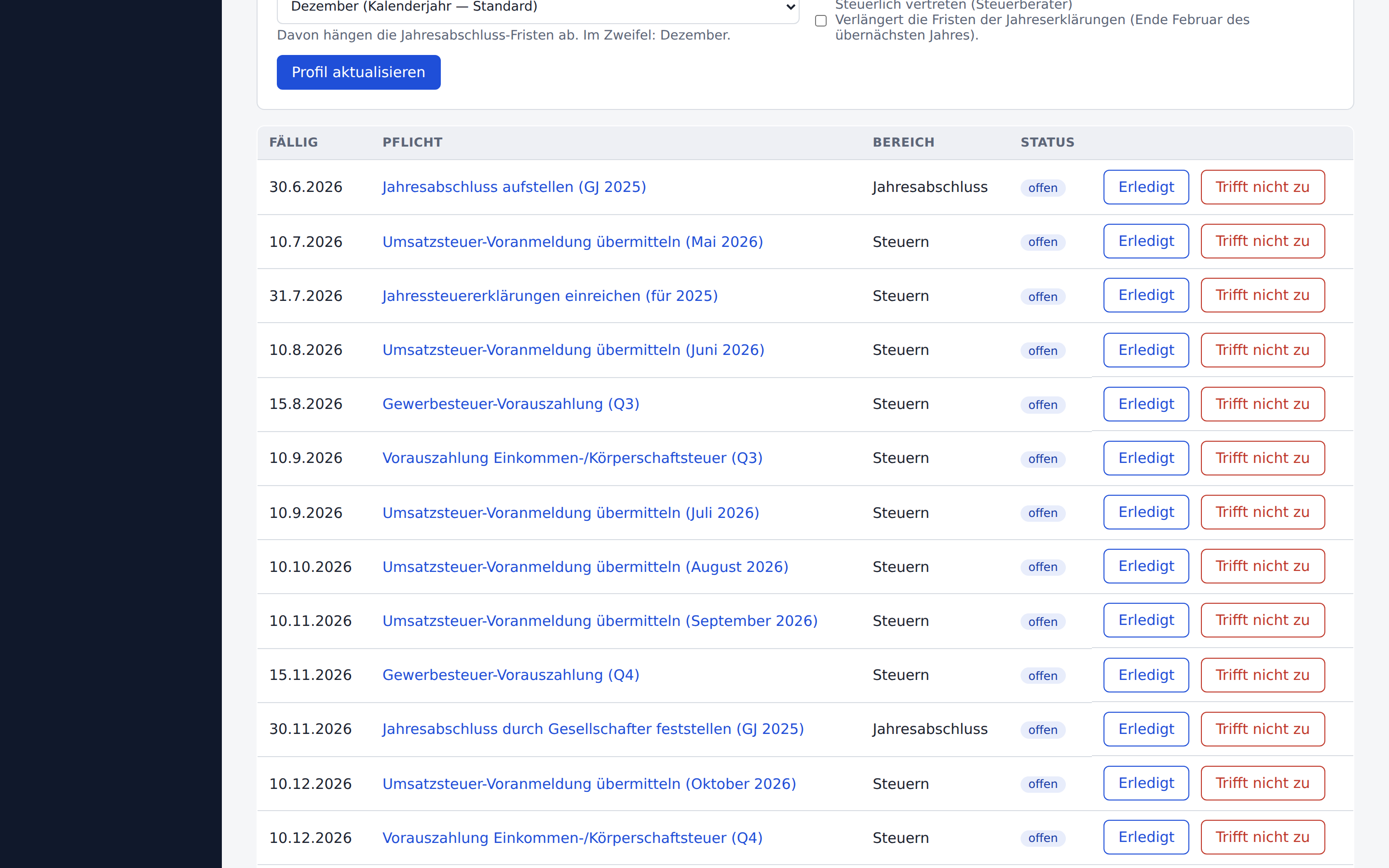This screenshot has height=868, width=1389.
Task: Mark Umsatzsteuer-Voranmeldung Juni 2026 as Erledigt
Action: [x=1145, y=350]
